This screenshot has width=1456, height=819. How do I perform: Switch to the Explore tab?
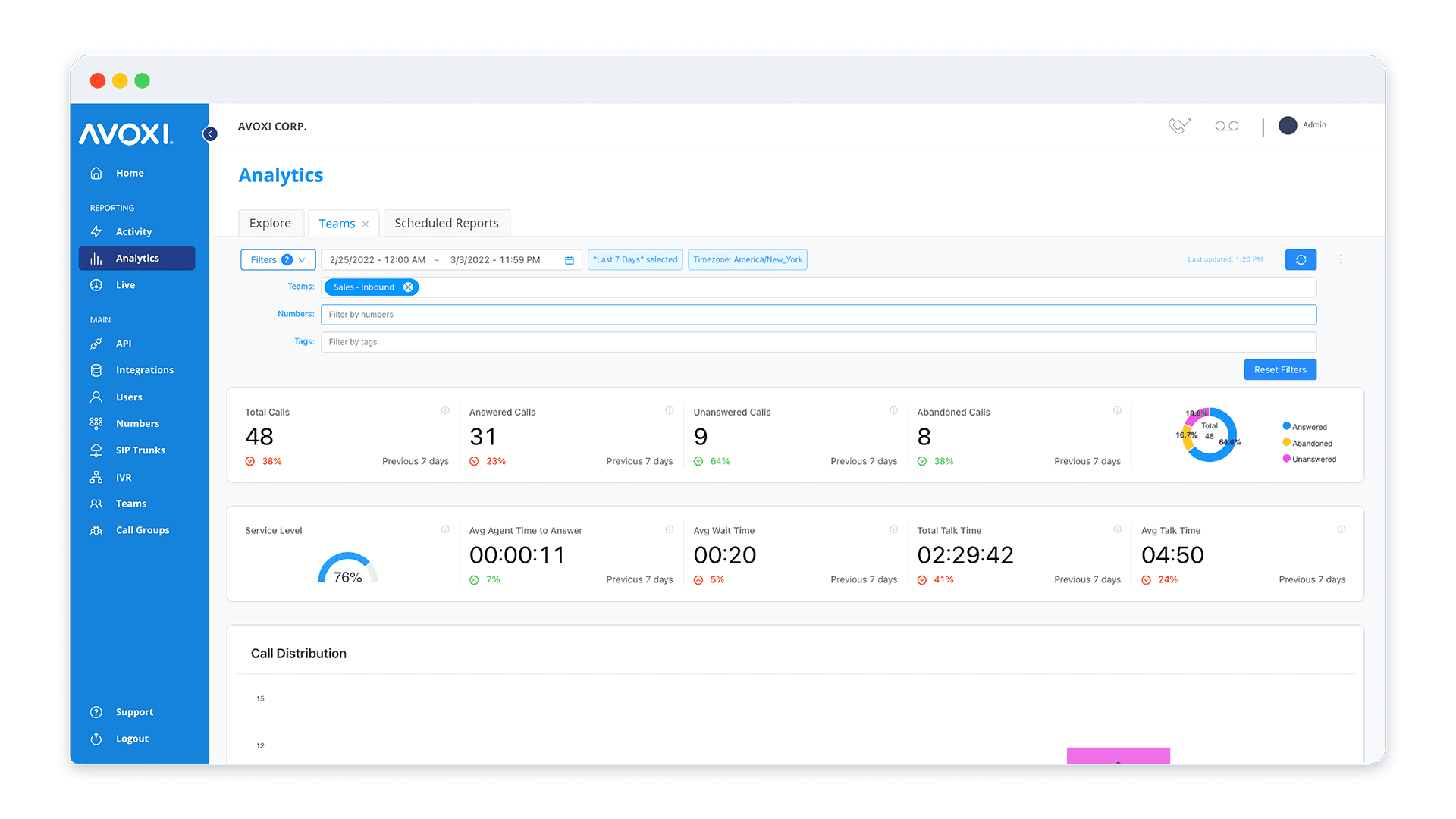(271, 223)
